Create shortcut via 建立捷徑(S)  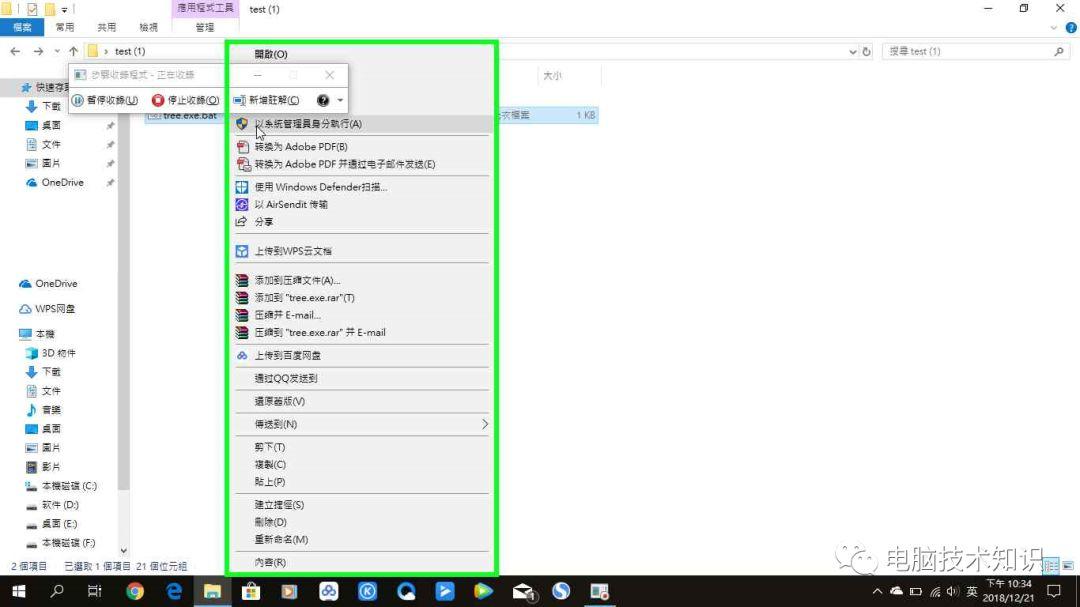(x=362, y=505)
